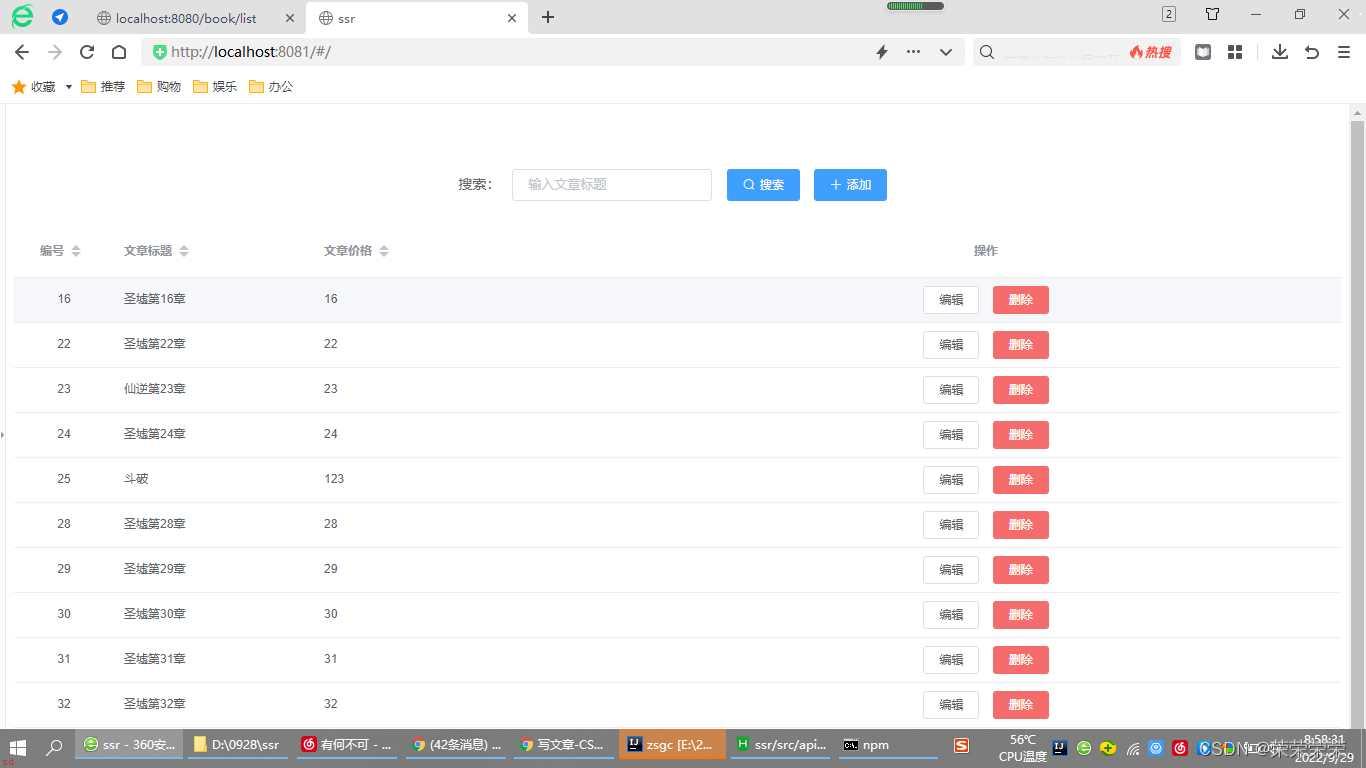The image size is (1366, 768).
Task: Expand the address bar history chevron
Action: 945,52
